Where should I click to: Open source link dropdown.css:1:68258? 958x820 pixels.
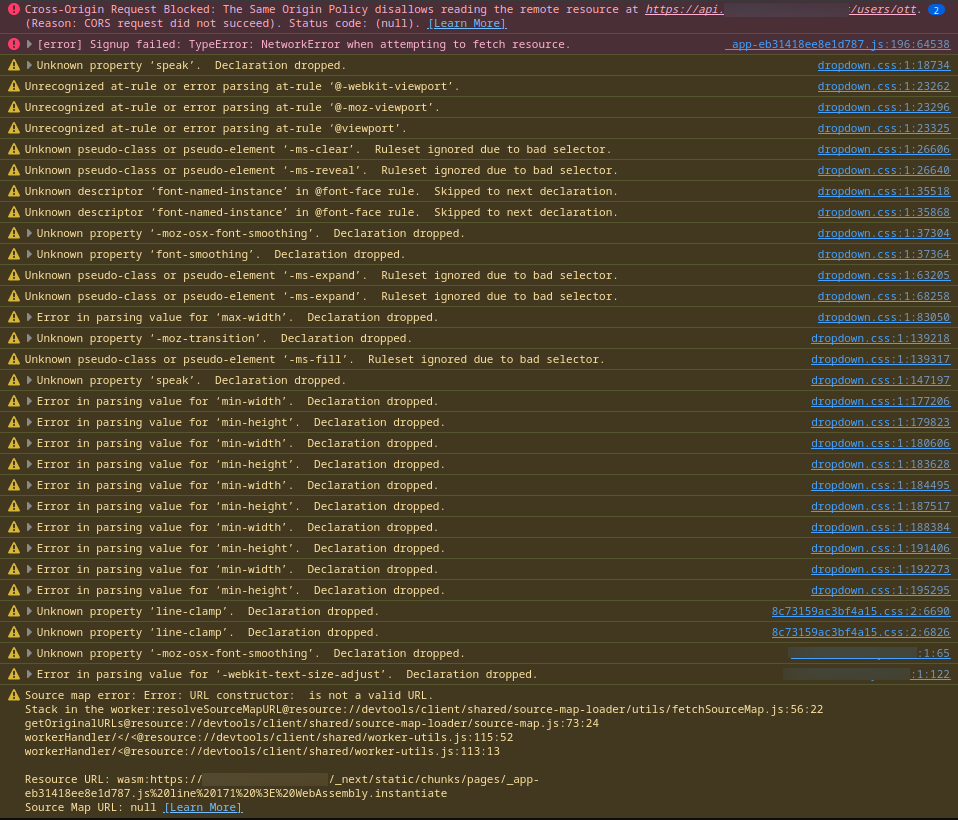click(x=883, y=296)
